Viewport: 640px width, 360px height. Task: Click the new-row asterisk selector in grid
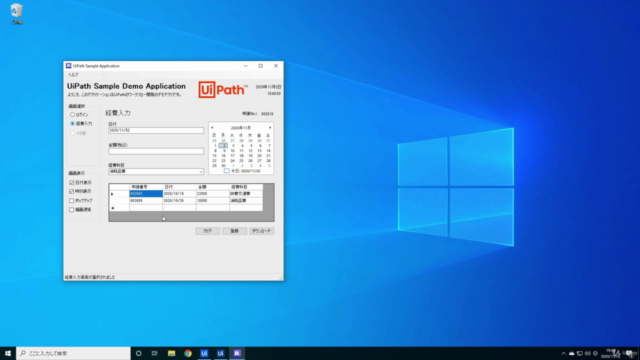[119, 208]
